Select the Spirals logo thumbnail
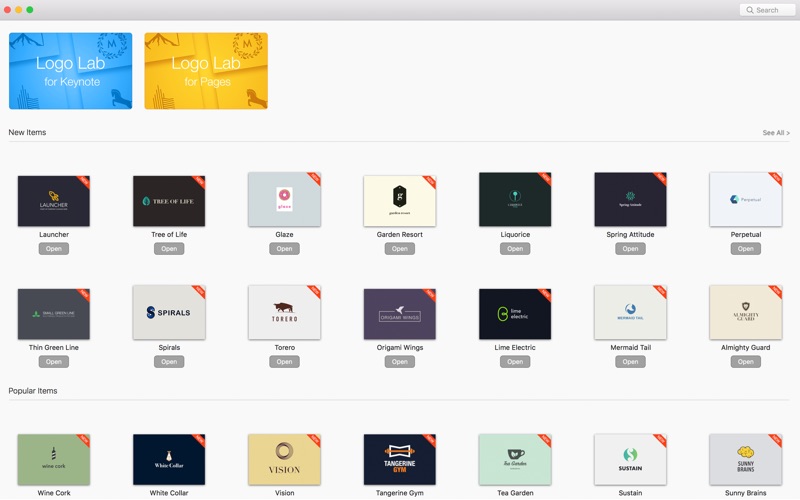The image size is (800, 500). coord(169,312)
